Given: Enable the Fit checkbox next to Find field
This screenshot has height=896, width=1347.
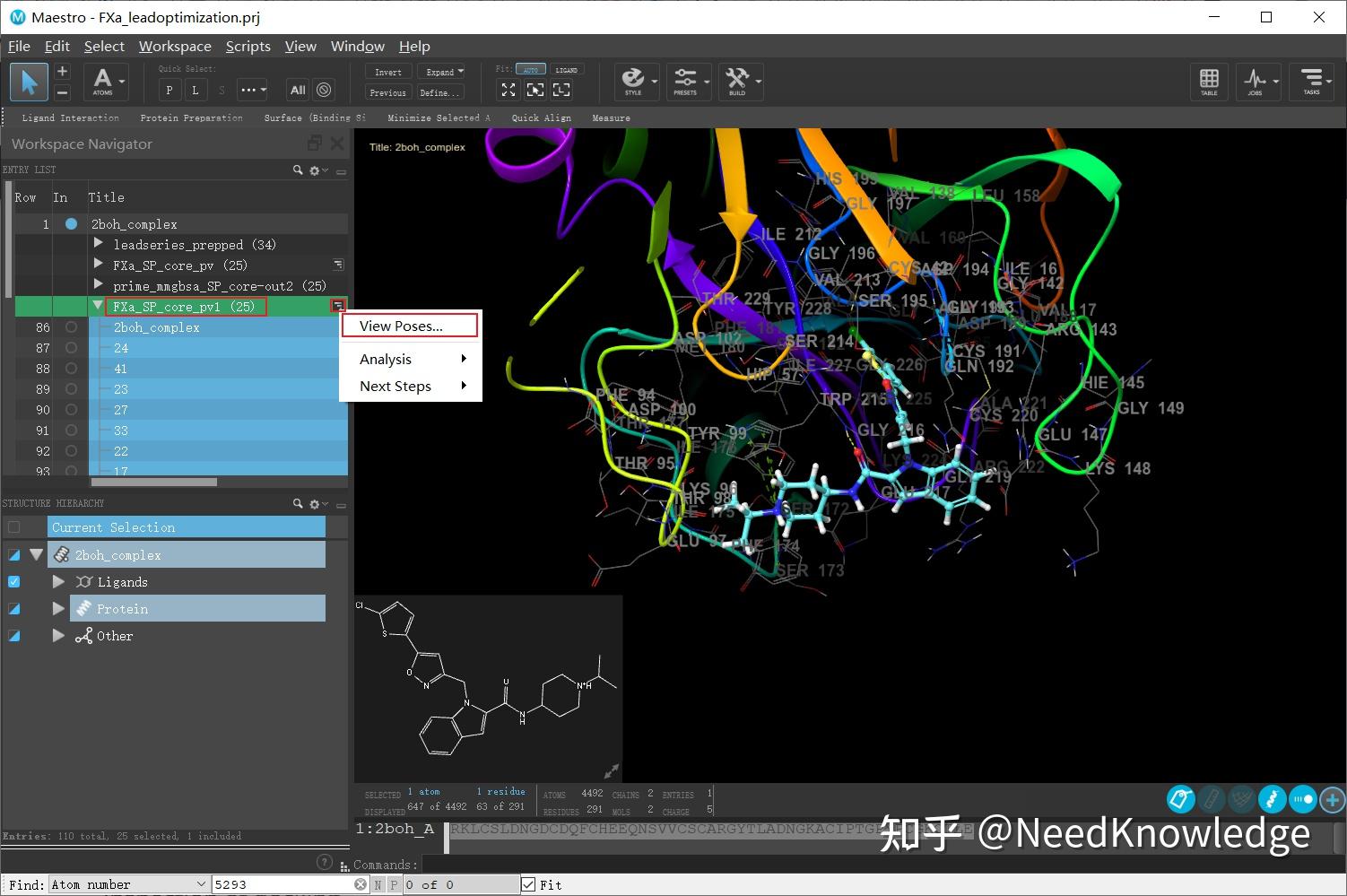Looking at the screenshot, I should click(528, 884).
